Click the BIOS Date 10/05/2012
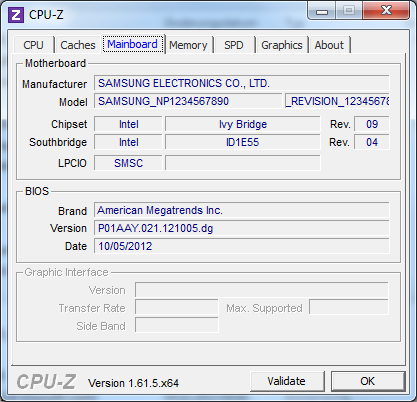417x402 pixels. (x=242, y=246)
